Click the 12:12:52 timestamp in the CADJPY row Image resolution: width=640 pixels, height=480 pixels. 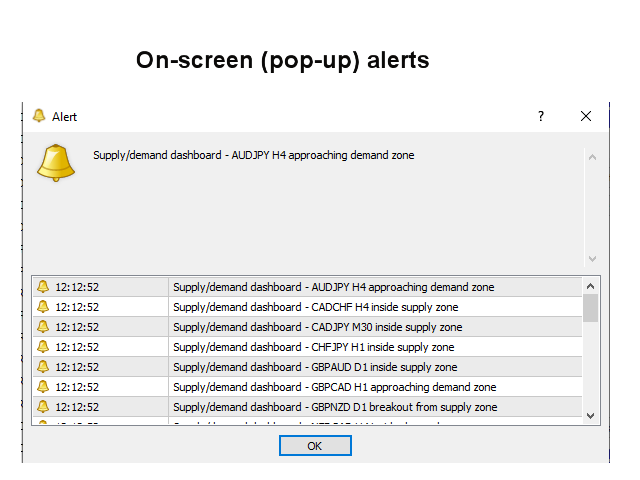point(77,327)
